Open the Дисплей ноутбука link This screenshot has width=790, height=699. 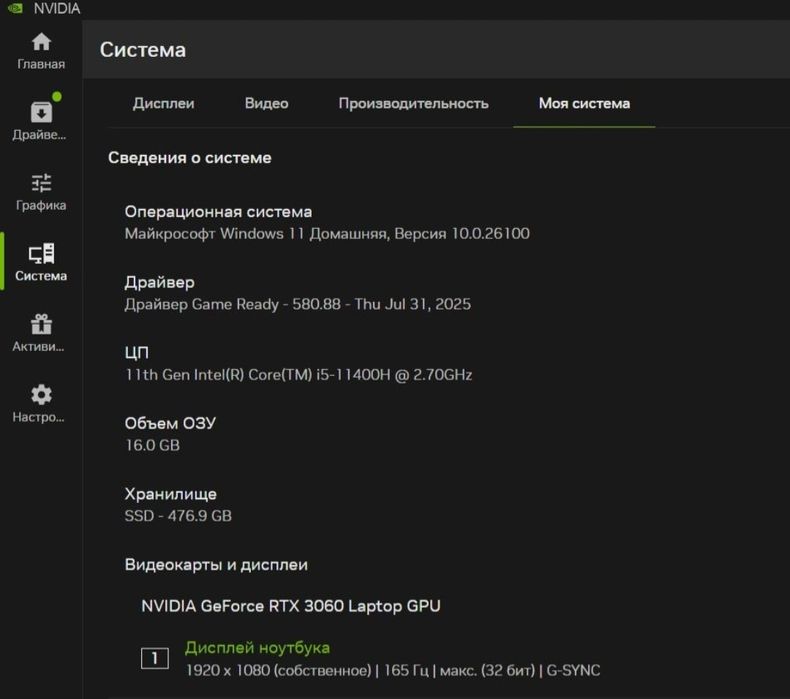[257, 648]
